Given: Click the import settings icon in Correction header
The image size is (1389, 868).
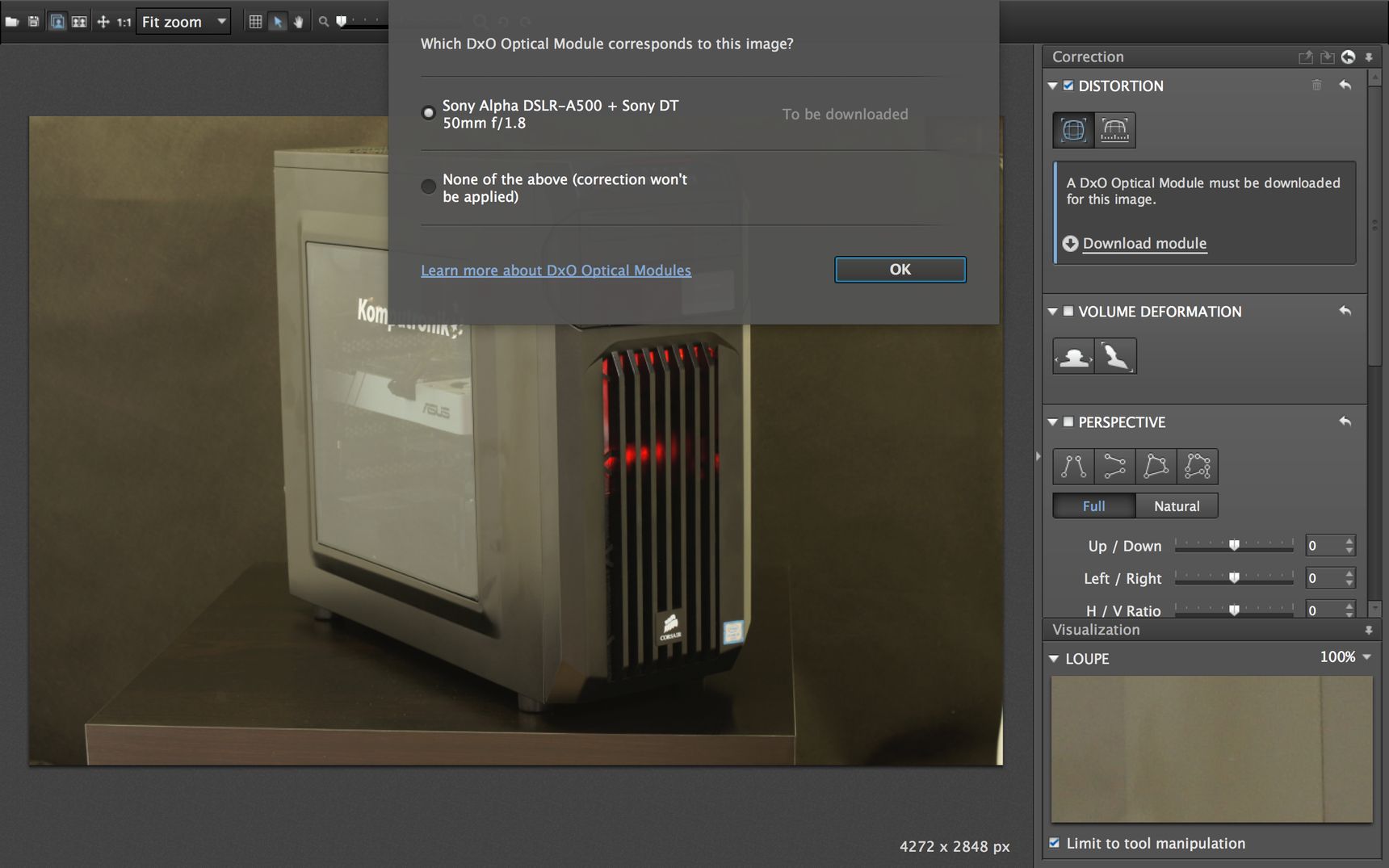Looking at the screenshot, I should coord(1327,57).
